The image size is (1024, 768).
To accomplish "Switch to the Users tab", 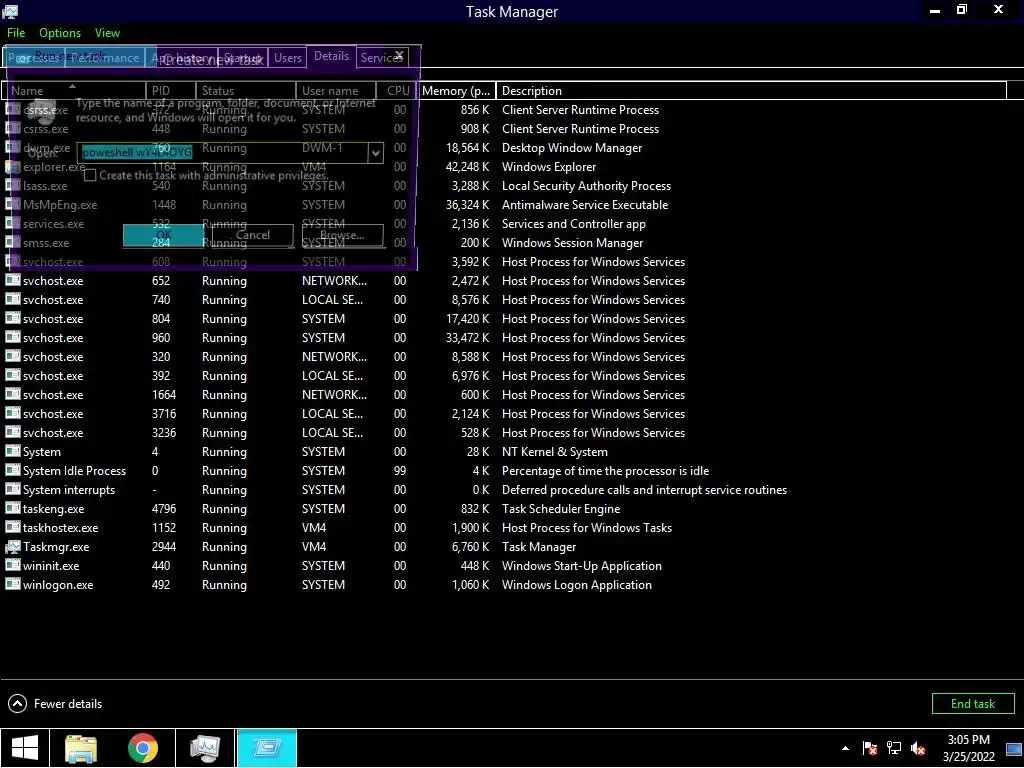I will point(287,57).
